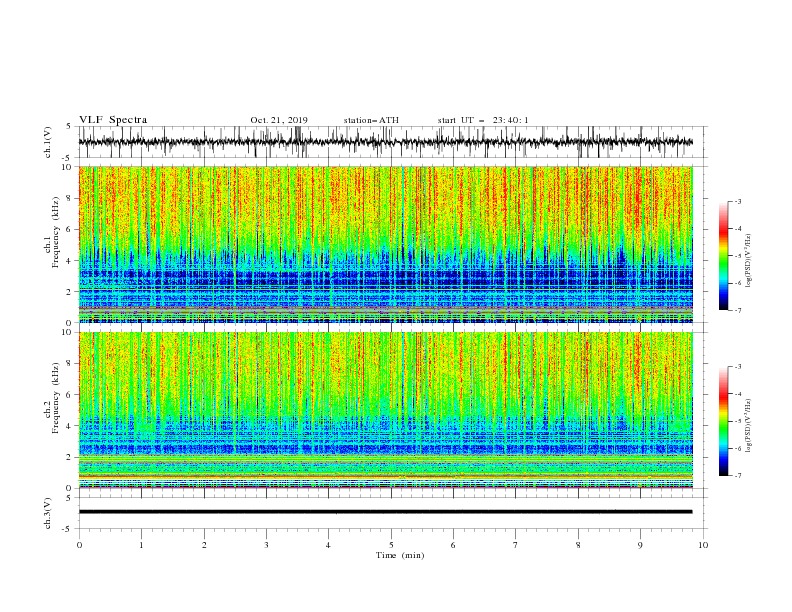The image size is (792, 612).
Task: Click the ch.1 spectrogram panel
Action: pos(386,244)
